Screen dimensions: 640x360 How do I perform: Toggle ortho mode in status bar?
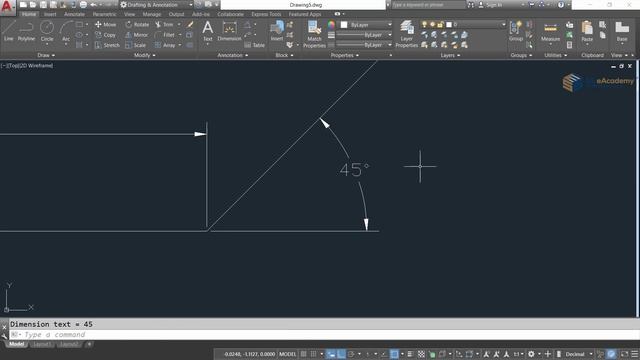click(x=341, y=354)
